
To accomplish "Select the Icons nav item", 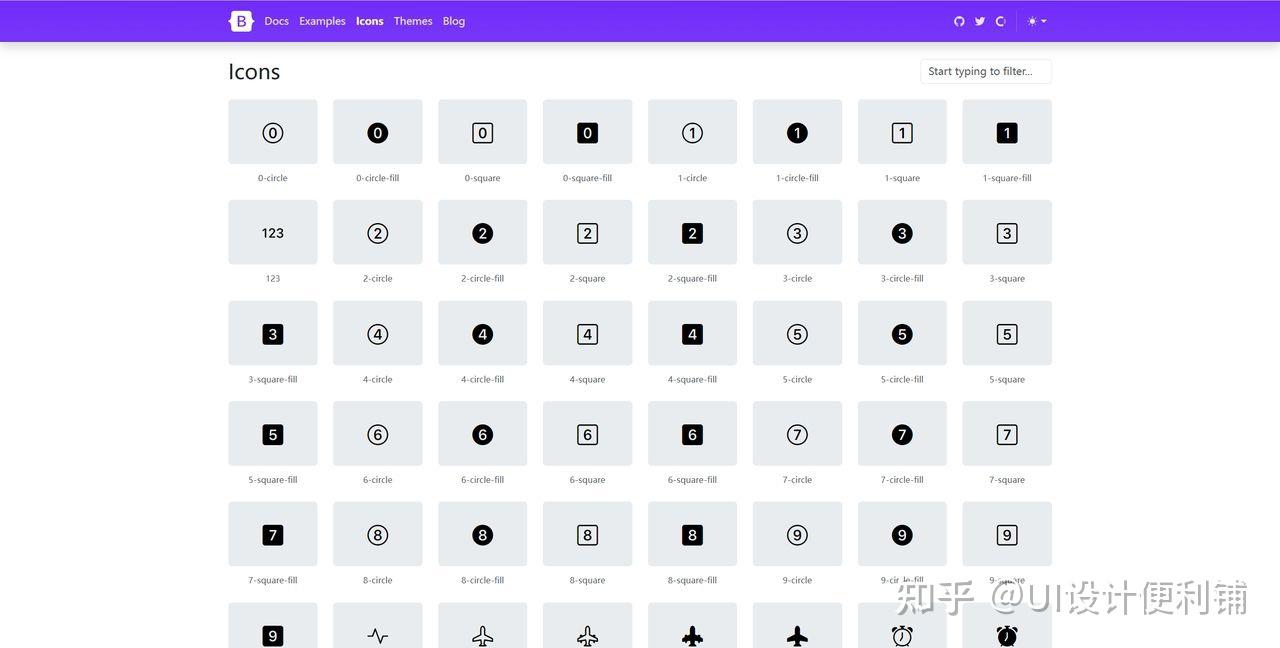I will (x=370, y=21).
